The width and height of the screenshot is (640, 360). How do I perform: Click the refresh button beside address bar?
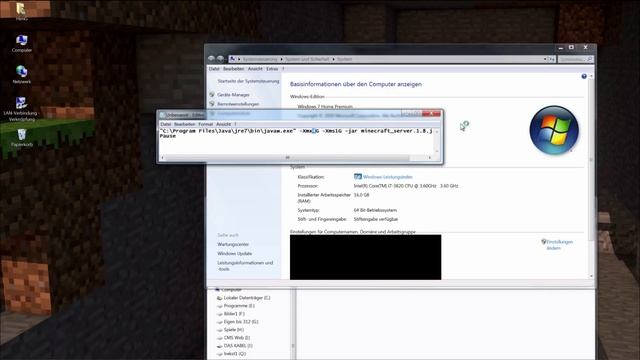click(551, 59)
